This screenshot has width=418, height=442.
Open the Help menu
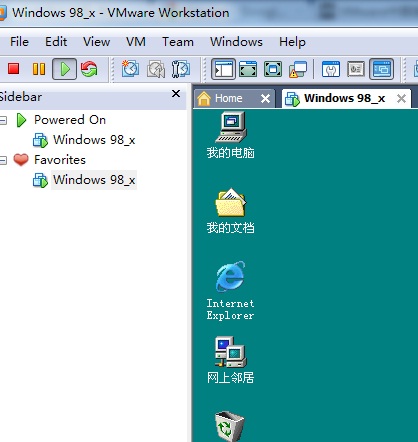pos(292,42)
